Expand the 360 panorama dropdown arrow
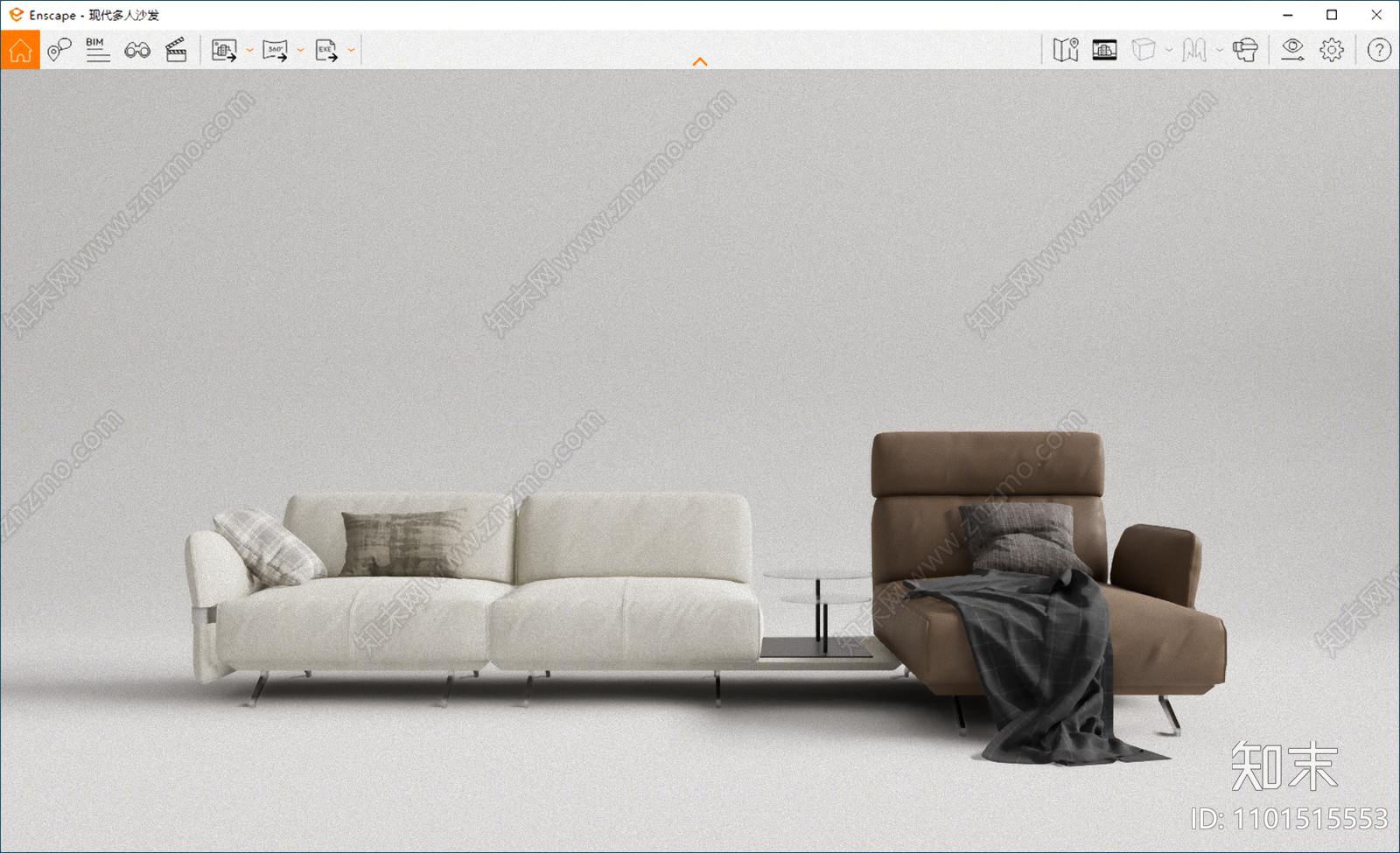 click(300, 51)
